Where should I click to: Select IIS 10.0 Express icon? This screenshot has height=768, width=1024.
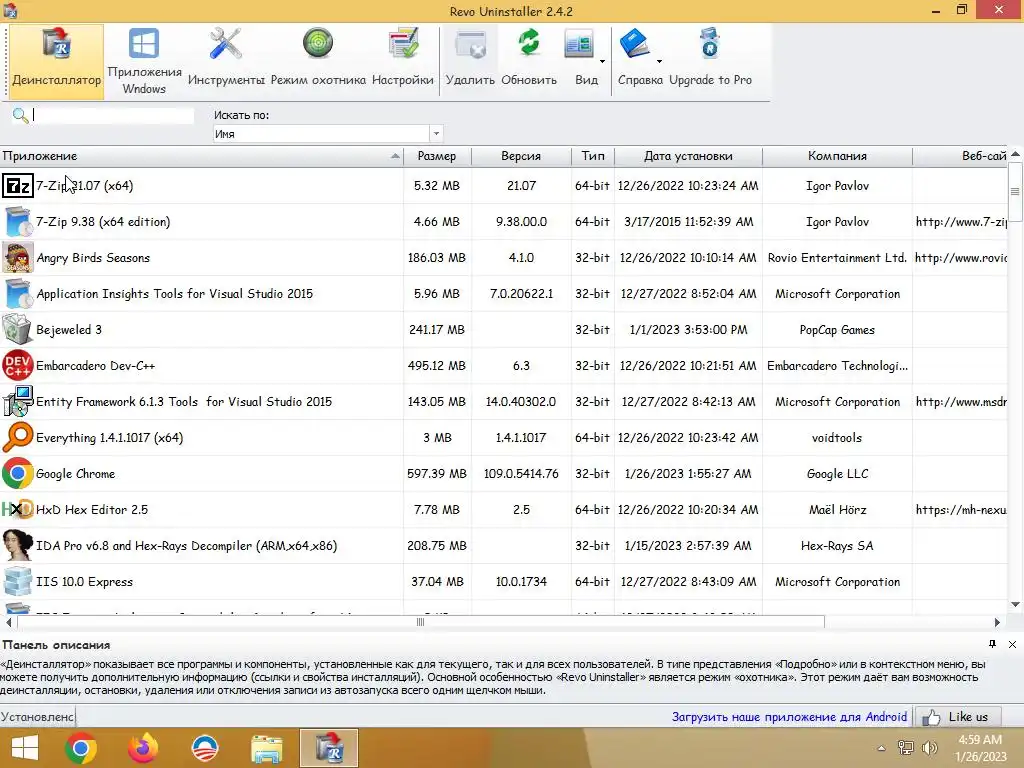point(18,581)
